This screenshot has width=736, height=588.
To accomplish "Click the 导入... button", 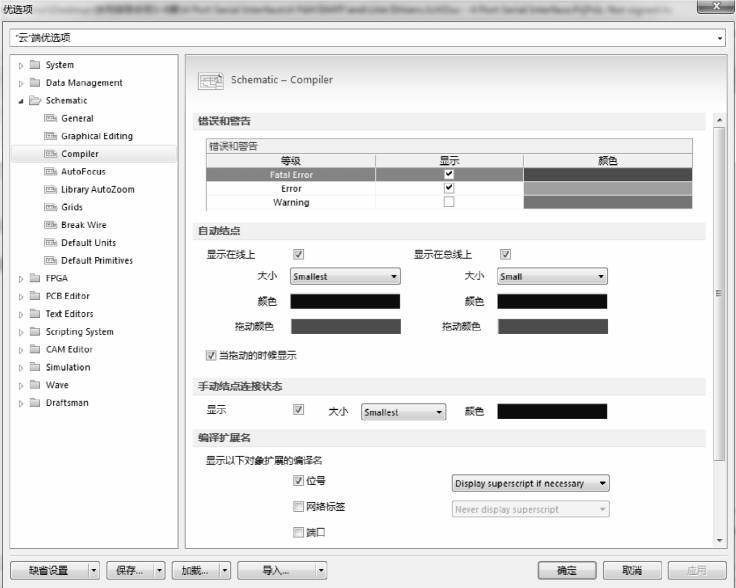I will 276,570.
